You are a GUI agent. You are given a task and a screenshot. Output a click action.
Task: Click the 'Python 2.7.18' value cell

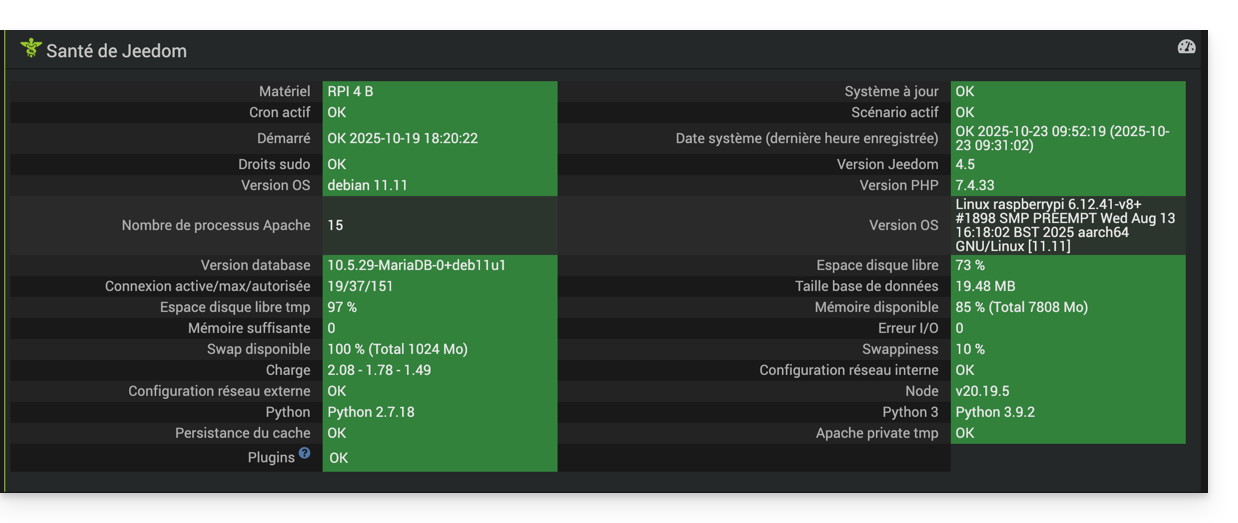tap(370, 412)
